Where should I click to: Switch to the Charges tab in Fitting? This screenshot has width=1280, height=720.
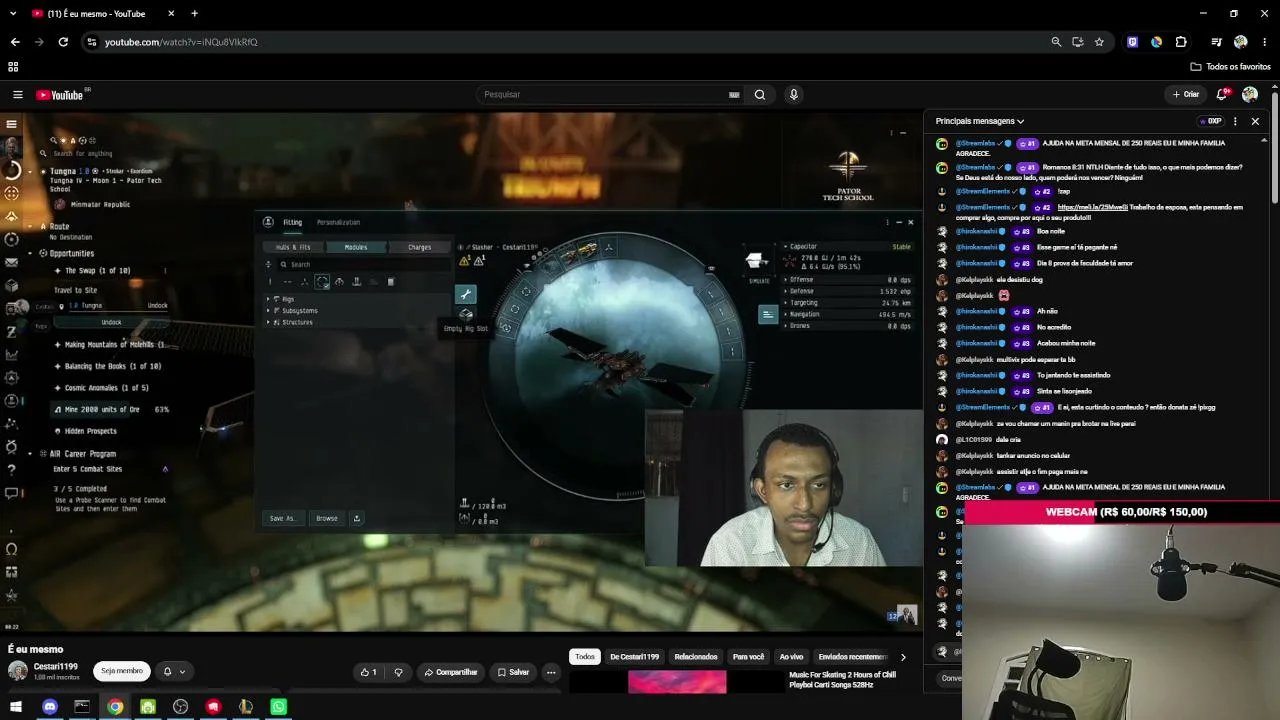click(x=420, y=247)
